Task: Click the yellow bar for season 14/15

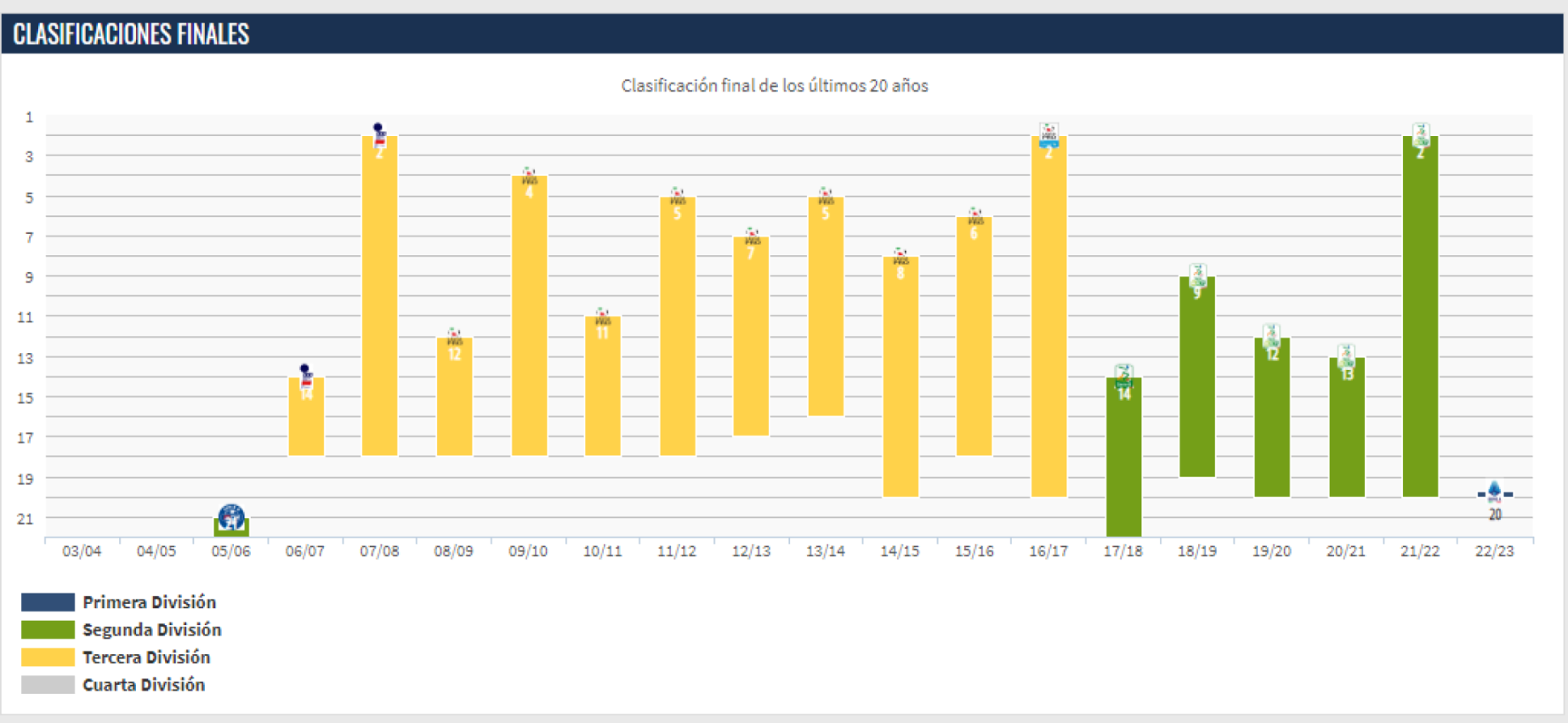Action: click(900, 377)
